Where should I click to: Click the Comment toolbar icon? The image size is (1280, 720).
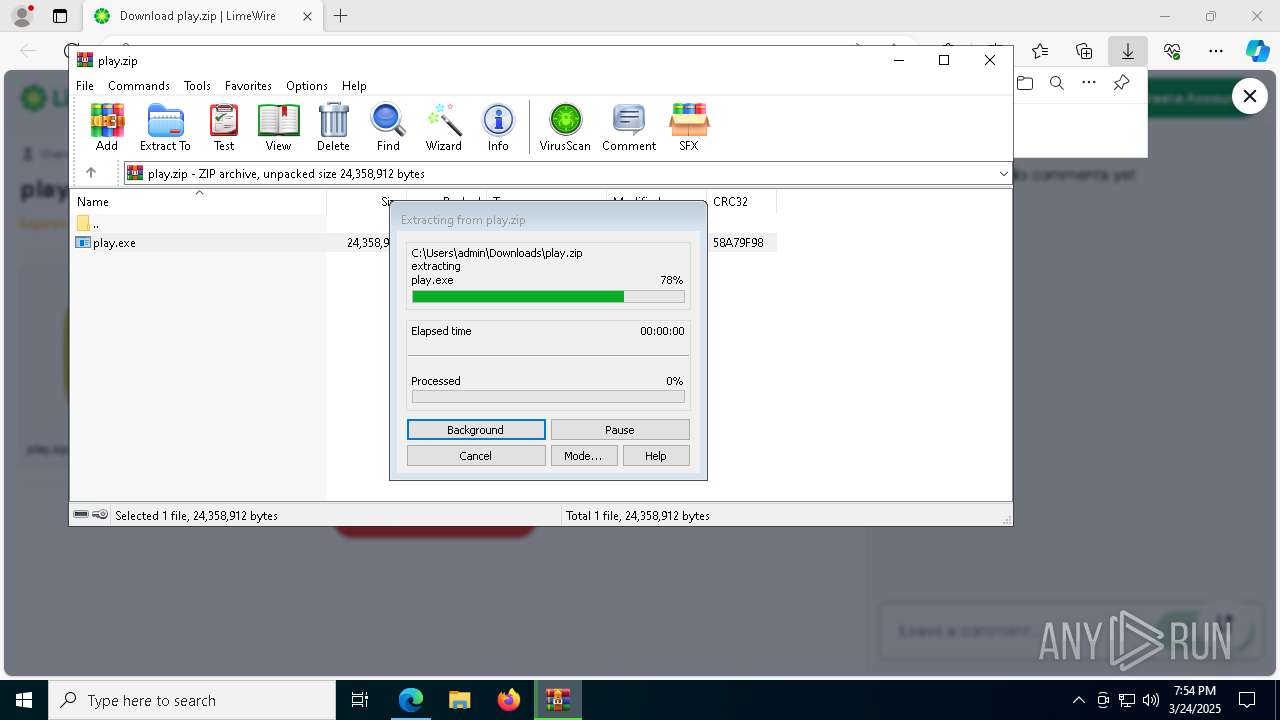coord(629,127)
